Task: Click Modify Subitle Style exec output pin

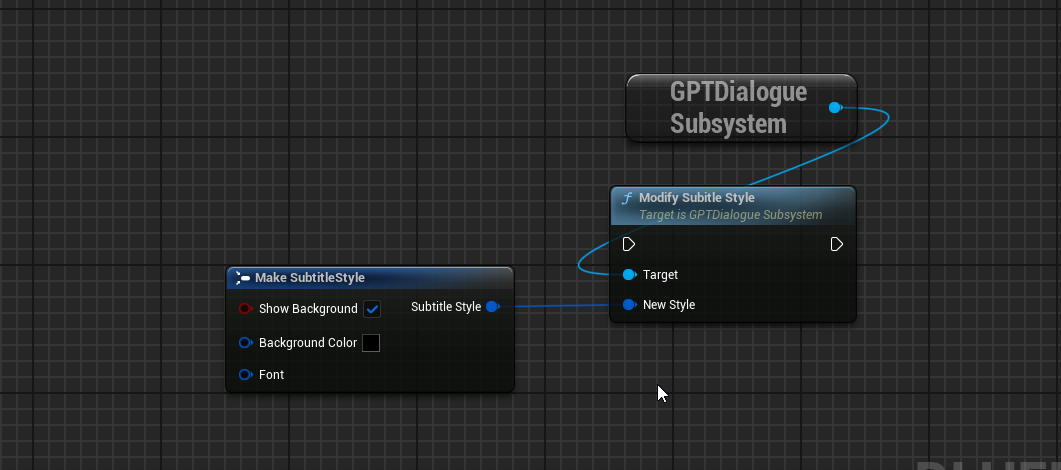Action: 836,244
